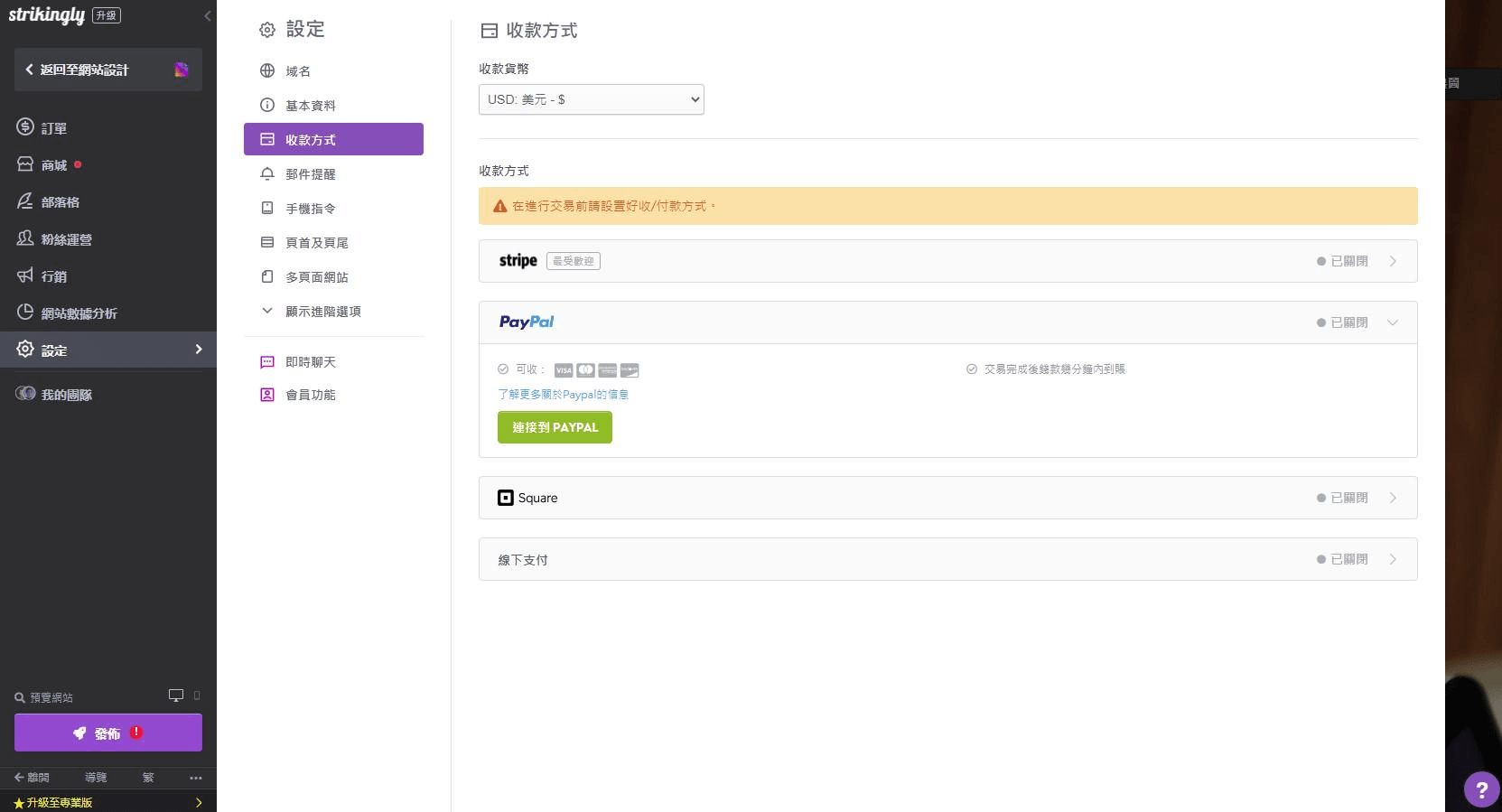
Task: Click the Visa card icon
Action: click(x=564, y=370)
